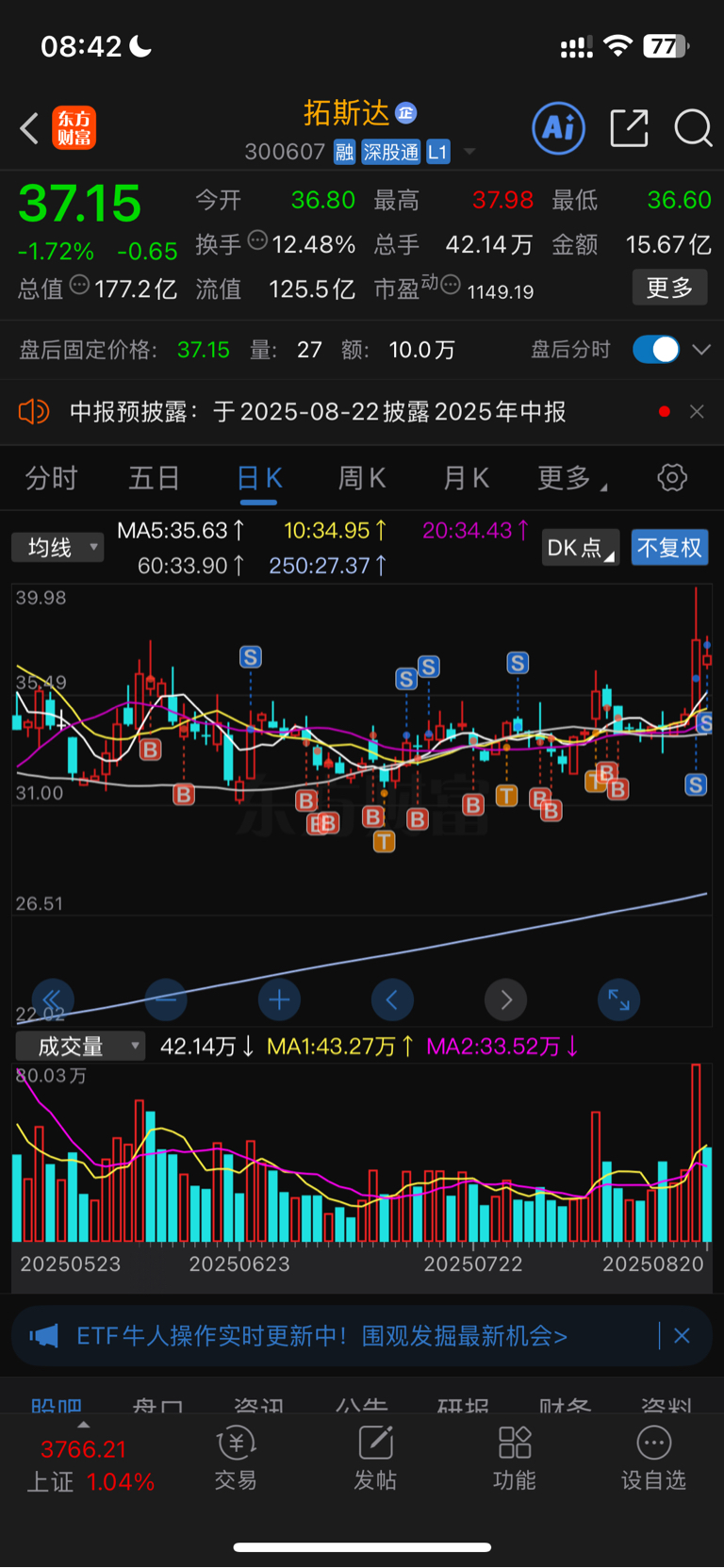Screen dimensions: 724x1568
Task: Close the ETF banner
Action: (683, 1336)
